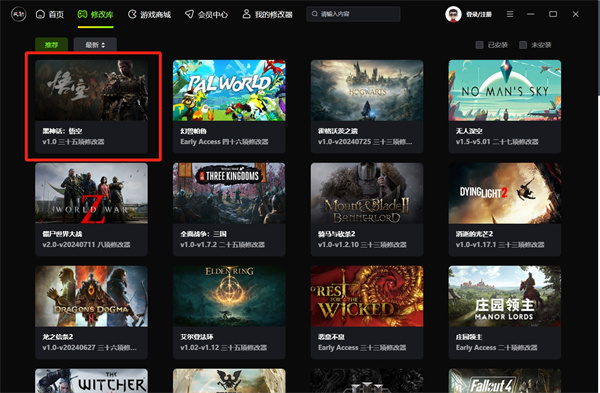Open the No Man's Sky trainer card
The image size is (600, 393).
coord(505,106)
